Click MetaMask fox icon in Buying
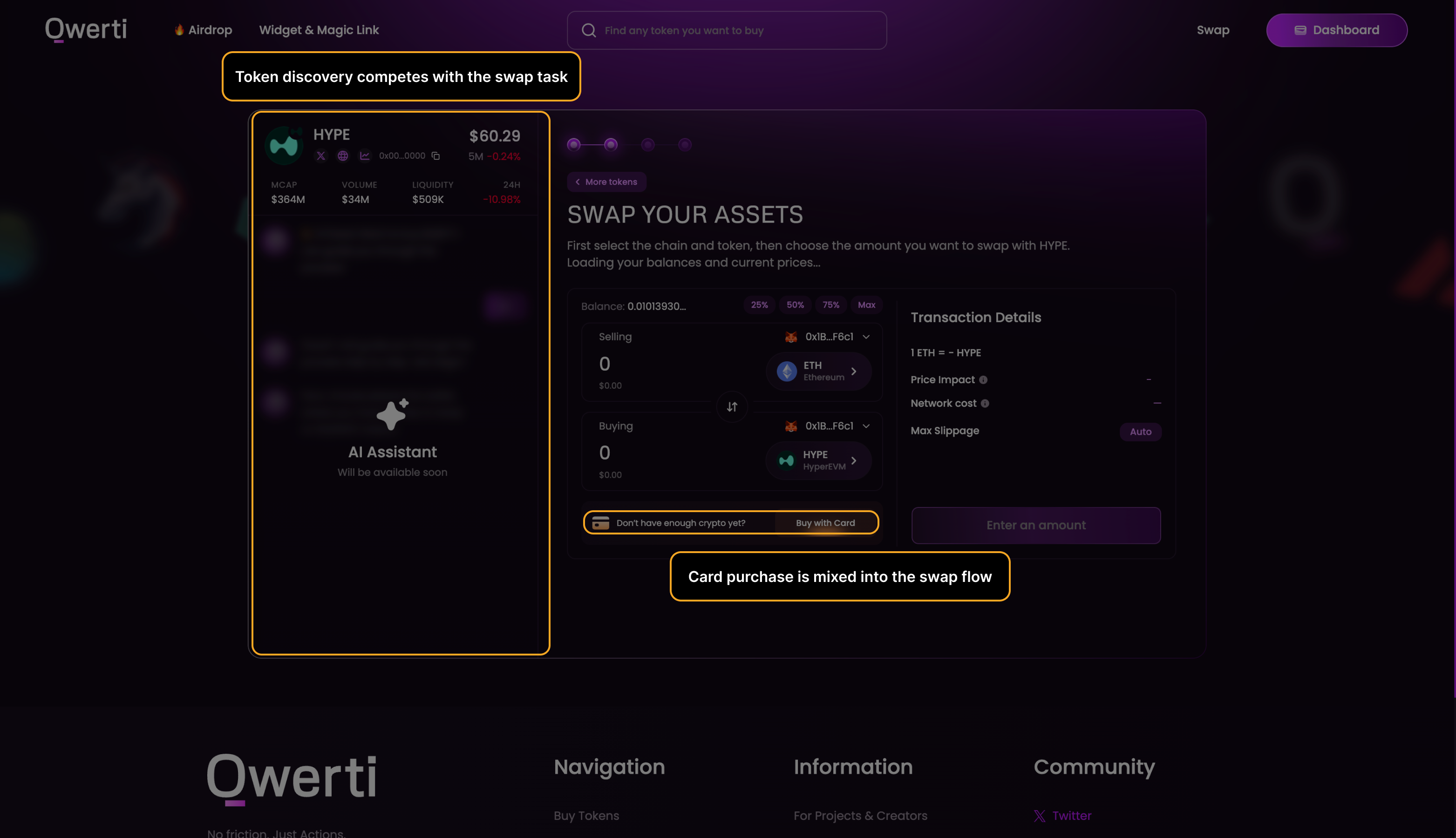The height and width of the screenshot is (838, 1456). (x=791, y=426)
